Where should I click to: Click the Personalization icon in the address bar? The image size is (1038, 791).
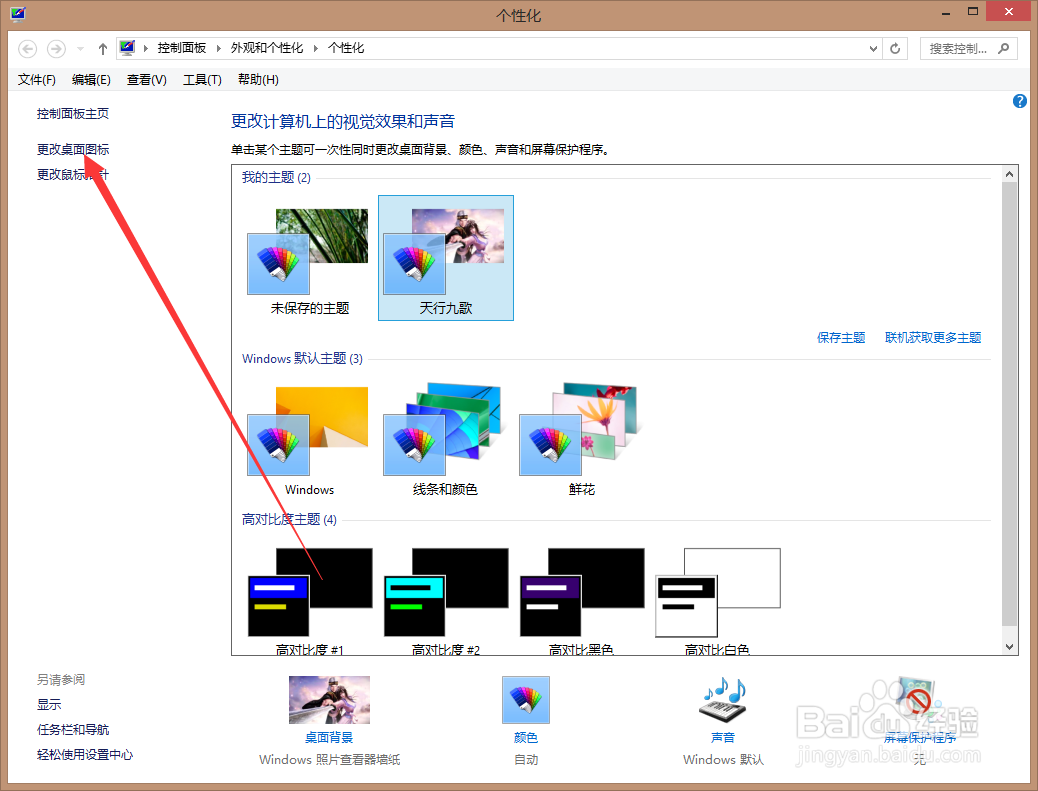coord(127,47)
